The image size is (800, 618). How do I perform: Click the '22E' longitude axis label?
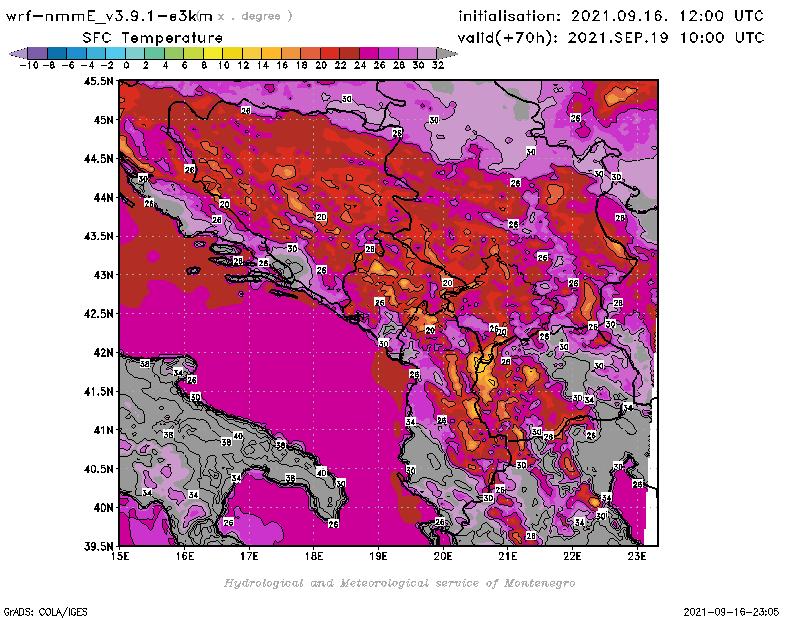[x=572, y=556]
